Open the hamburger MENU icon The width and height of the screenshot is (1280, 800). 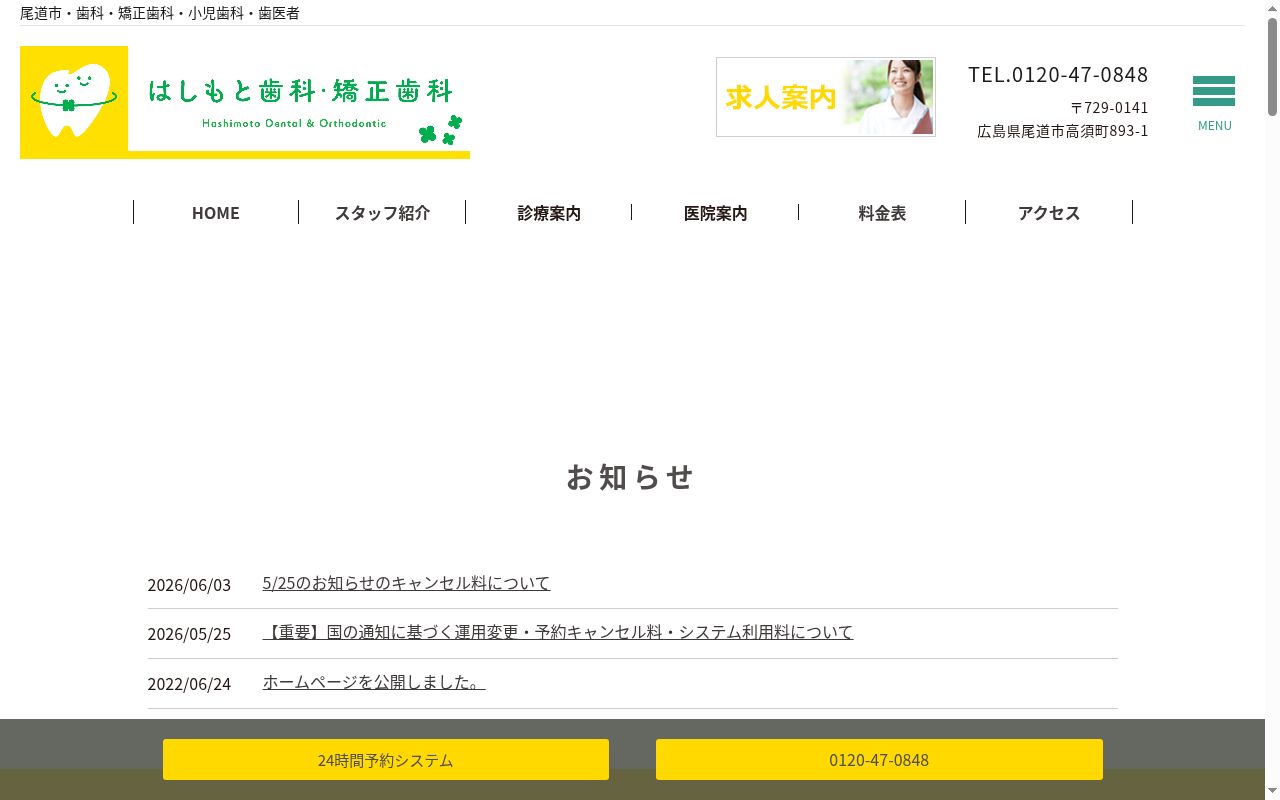(1214, 102)
